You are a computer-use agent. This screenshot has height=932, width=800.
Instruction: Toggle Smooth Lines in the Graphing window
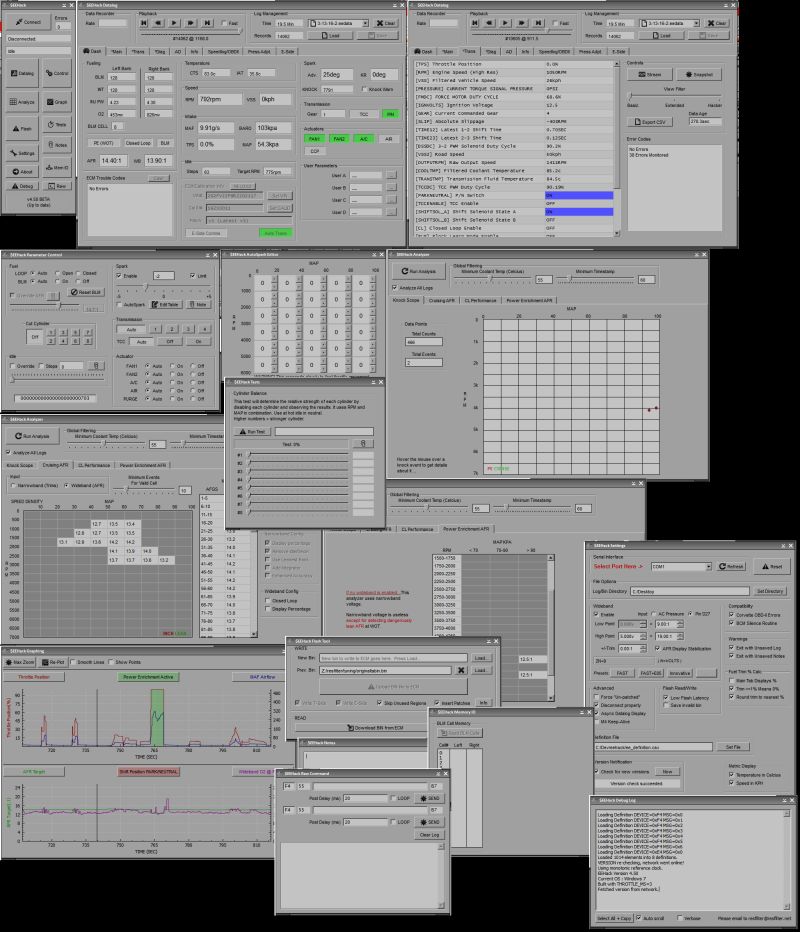75,660
